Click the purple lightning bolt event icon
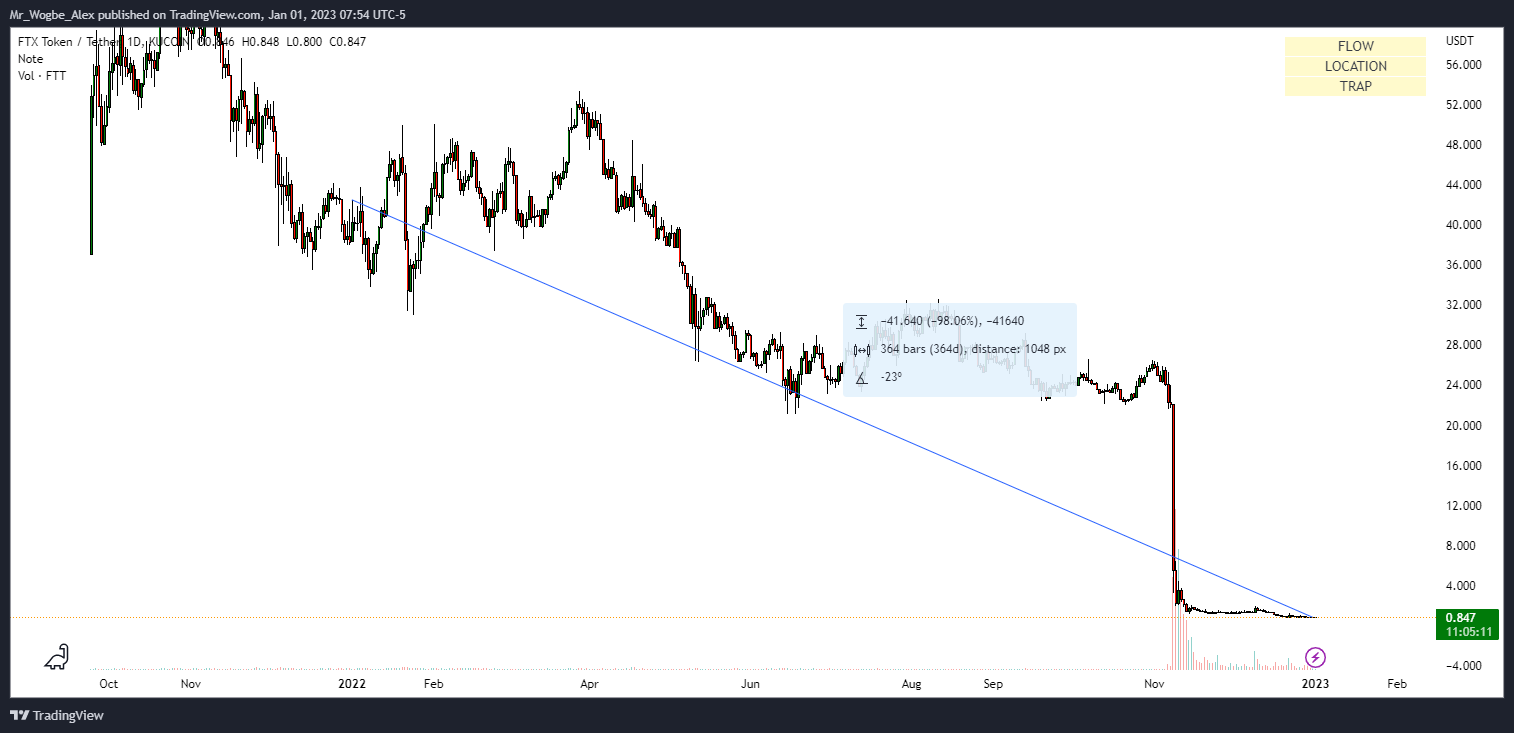Screen dimensions: 1514x733 [1317, 657]
